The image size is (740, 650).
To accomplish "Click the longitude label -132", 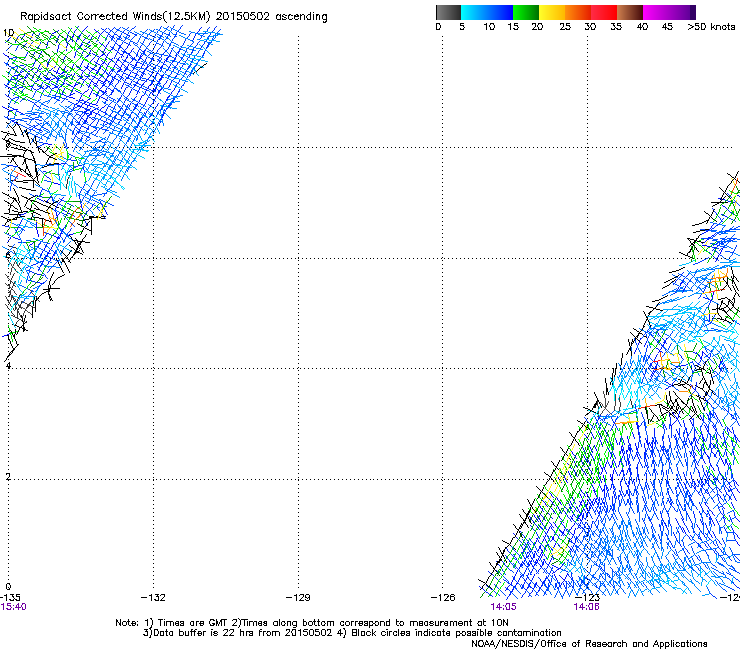I will [x=153, y=598].
